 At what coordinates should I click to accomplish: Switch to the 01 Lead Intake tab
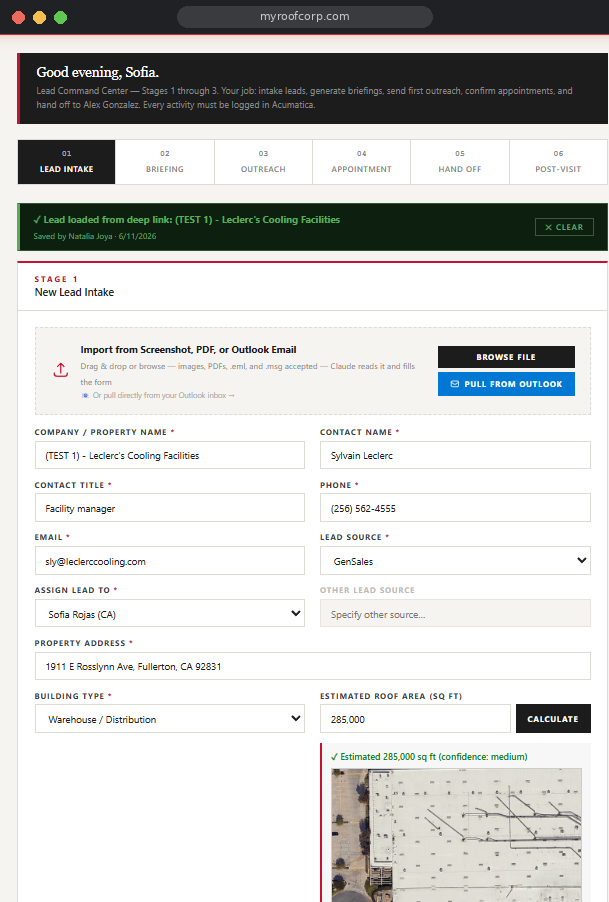click(67, 162)
